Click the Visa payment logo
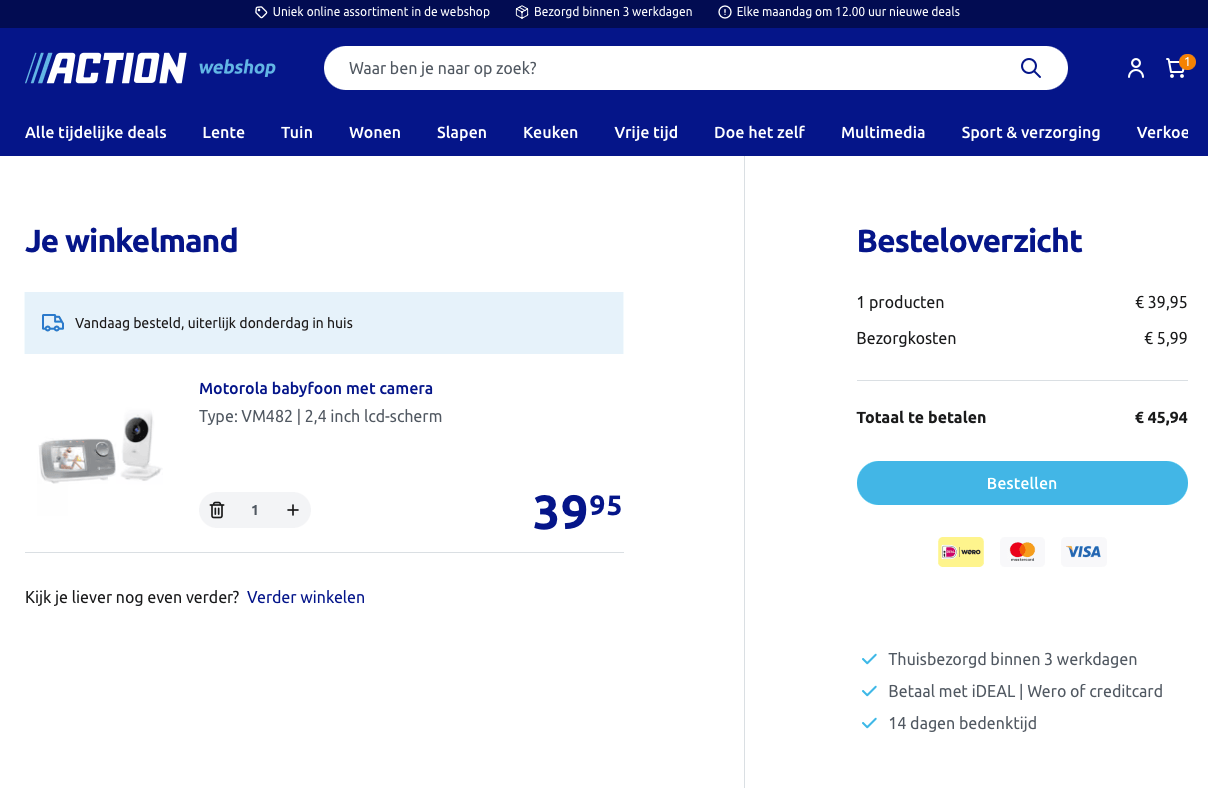The image size is (1208, 788). click(1084, 552)
